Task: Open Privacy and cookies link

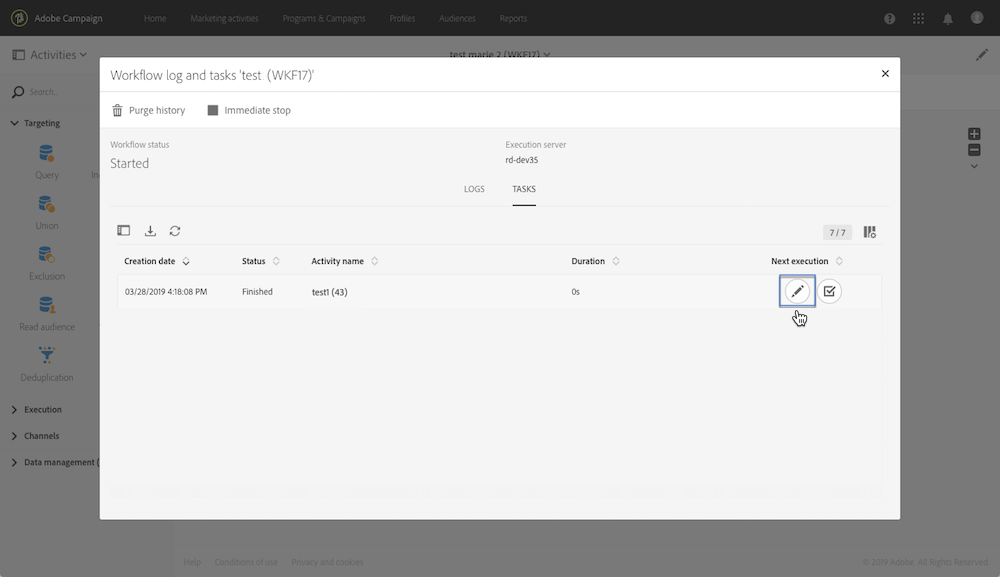Action: 327,562
